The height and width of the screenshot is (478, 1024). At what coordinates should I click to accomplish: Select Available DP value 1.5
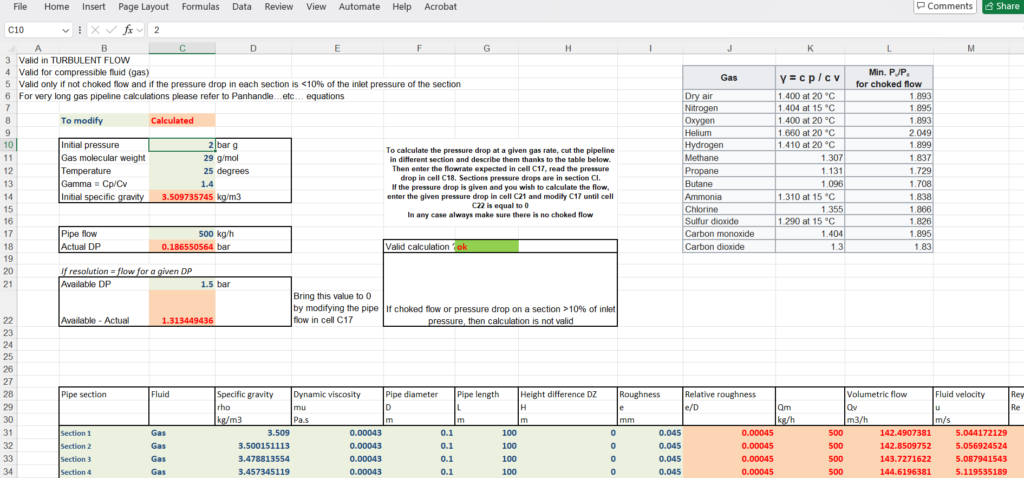[x=182, y=284]
